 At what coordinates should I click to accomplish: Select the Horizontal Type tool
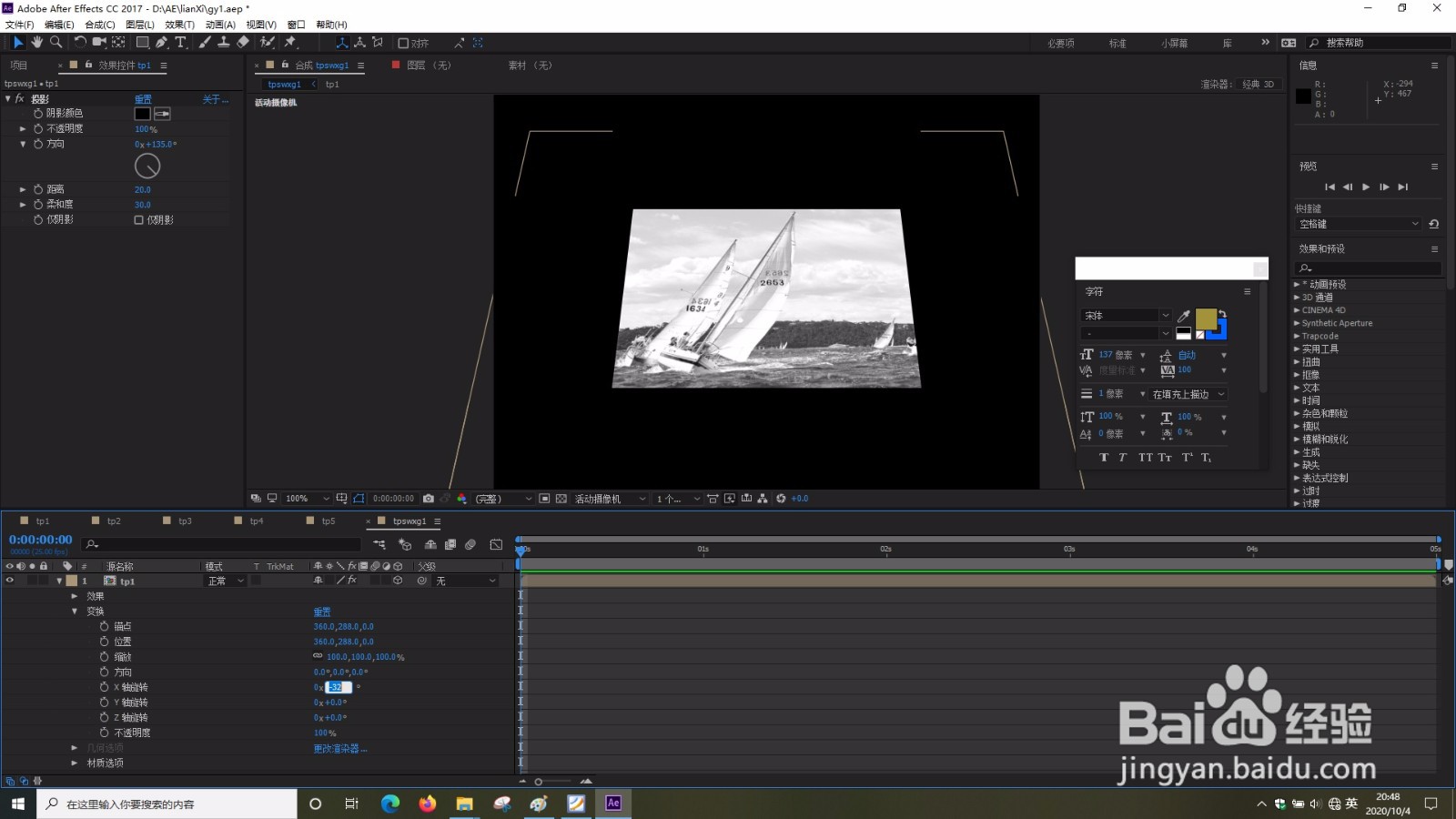tap(180, 43)
